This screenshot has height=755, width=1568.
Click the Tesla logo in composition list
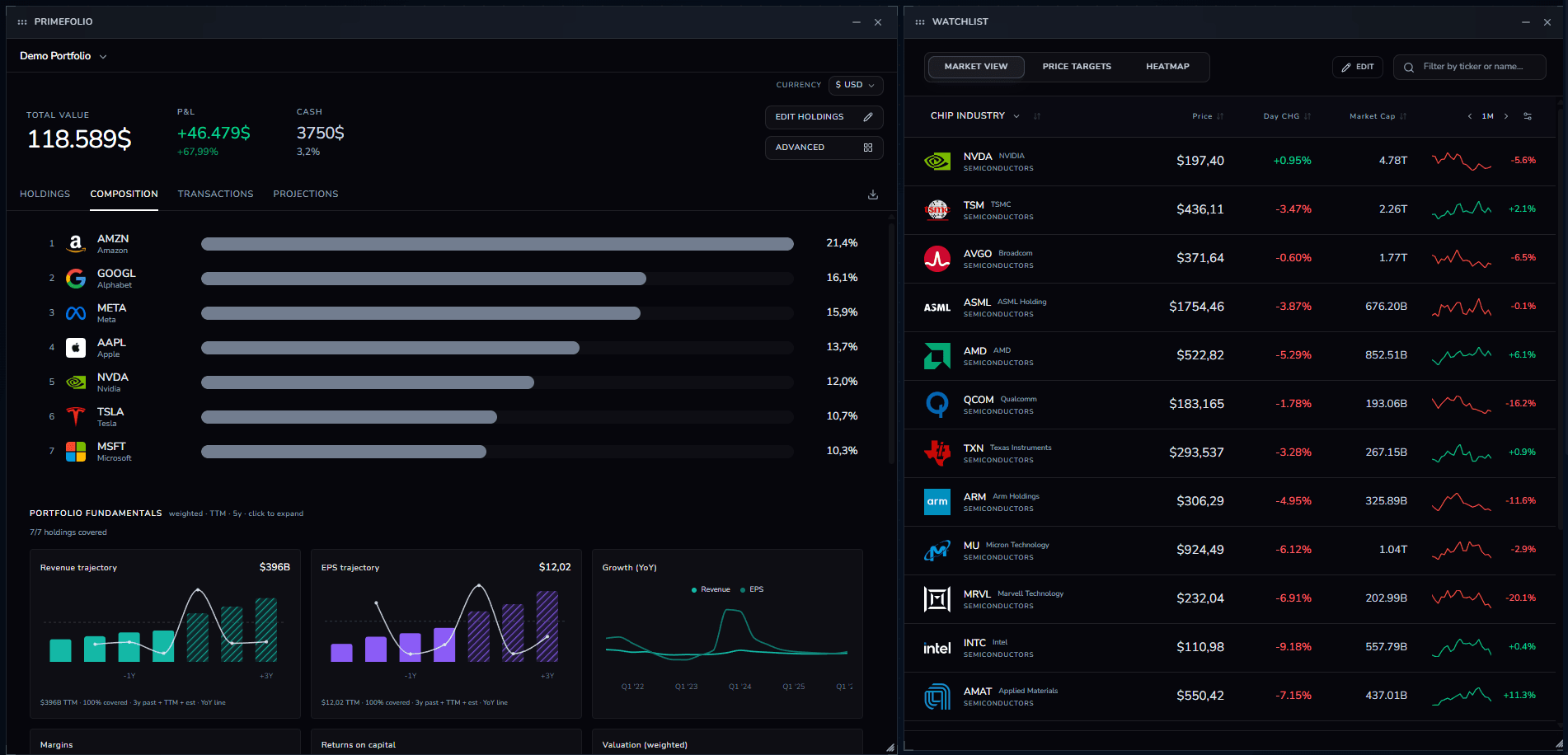point(76,417)
